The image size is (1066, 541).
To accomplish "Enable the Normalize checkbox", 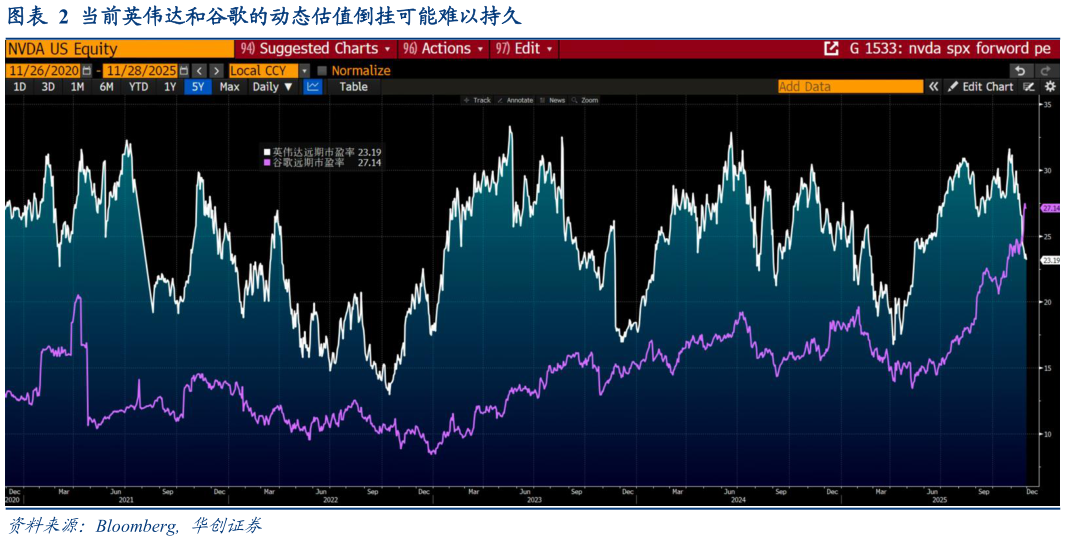I will point(322,71).
